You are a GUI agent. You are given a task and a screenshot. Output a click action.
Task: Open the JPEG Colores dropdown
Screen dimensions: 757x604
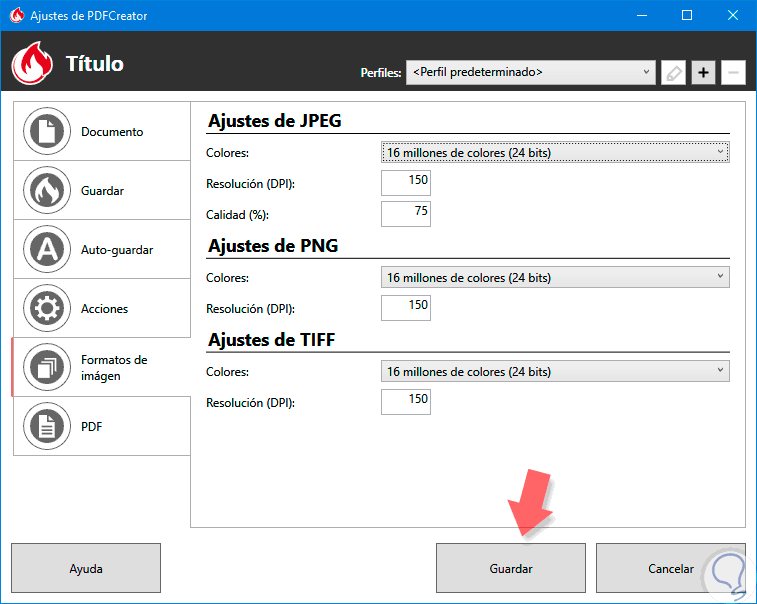(555, 153)
